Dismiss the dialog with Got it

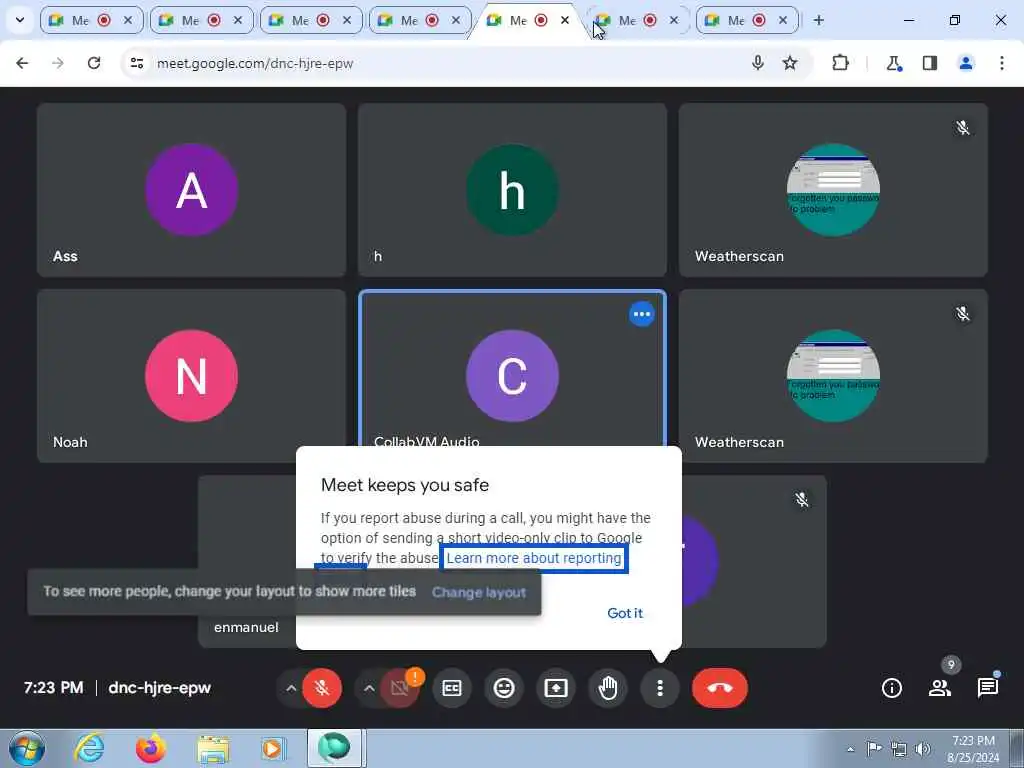tap(625, 613)
